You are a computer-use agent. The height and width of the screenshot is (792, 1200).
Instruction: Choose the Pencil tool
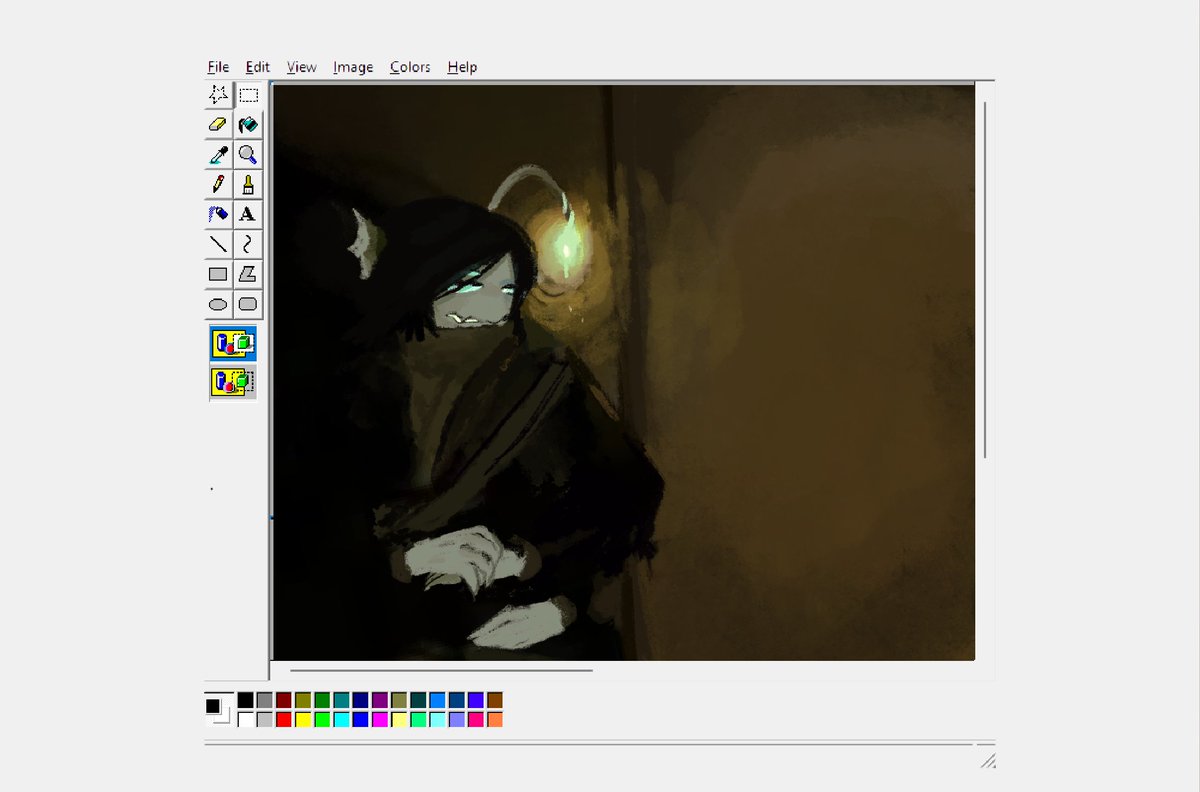(218, 185)
